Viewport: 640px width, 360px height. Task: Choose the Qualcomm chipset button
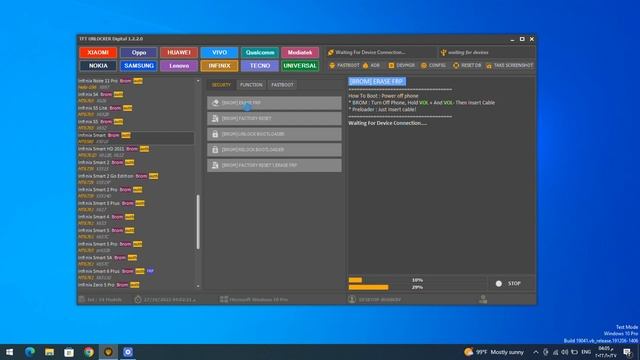pyautogui.click(x=260, y=53)
